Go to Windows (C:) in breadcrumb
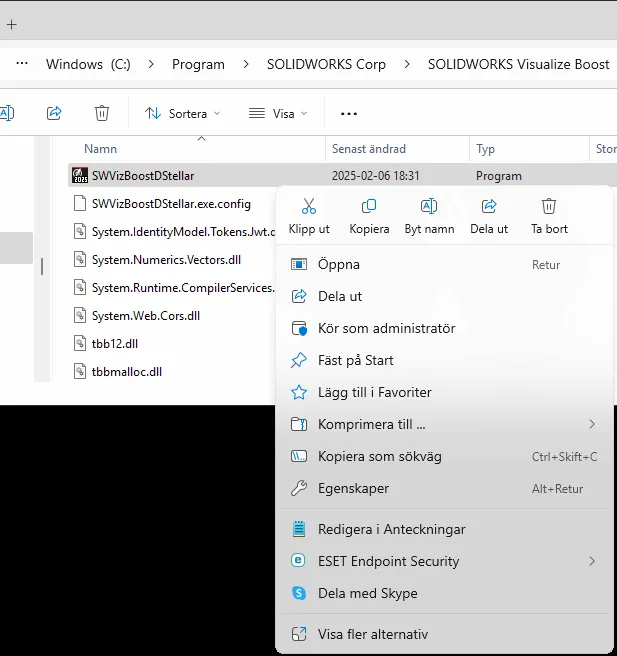Image resolution: width=617 pixels, height=656 pixels. 88,64
